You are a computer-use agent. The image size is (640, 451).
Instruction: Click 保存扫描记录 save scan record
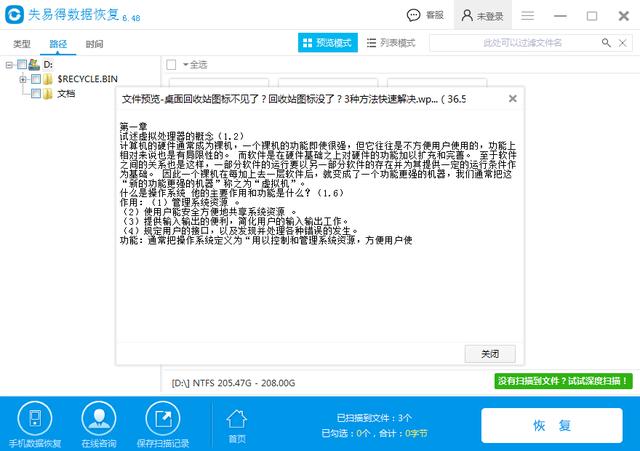pos(163,424)
